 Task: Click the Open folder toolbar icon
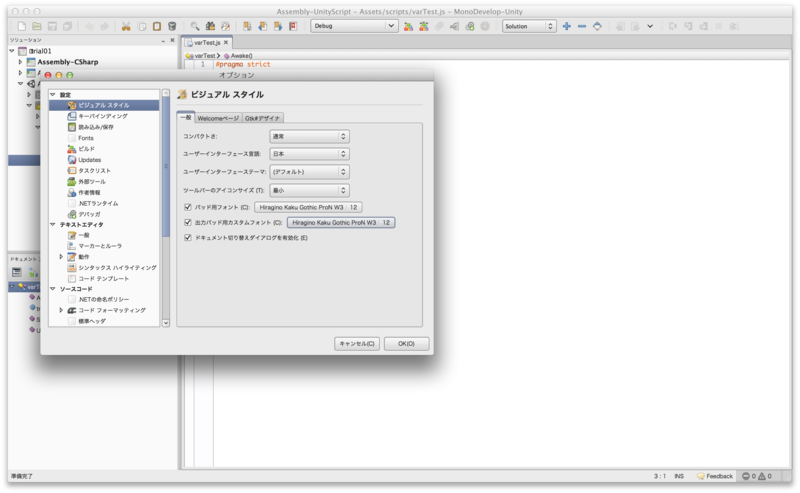pyautogui.click(x=37, y=26)
